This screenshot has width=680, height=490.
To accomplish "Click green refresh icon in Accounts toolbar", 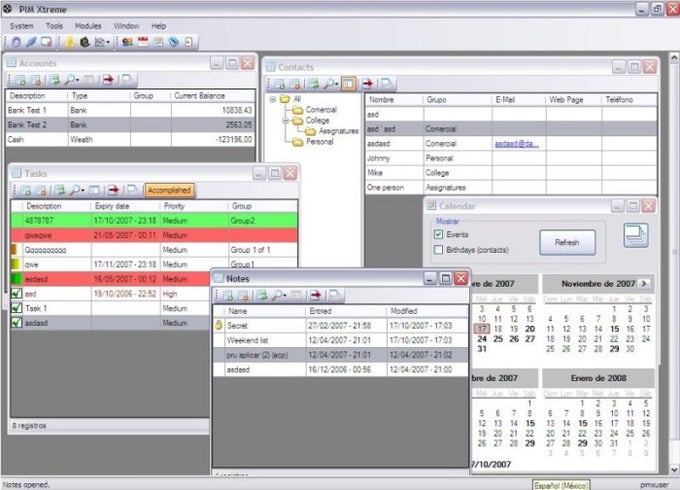I will (x=54, y=80).
